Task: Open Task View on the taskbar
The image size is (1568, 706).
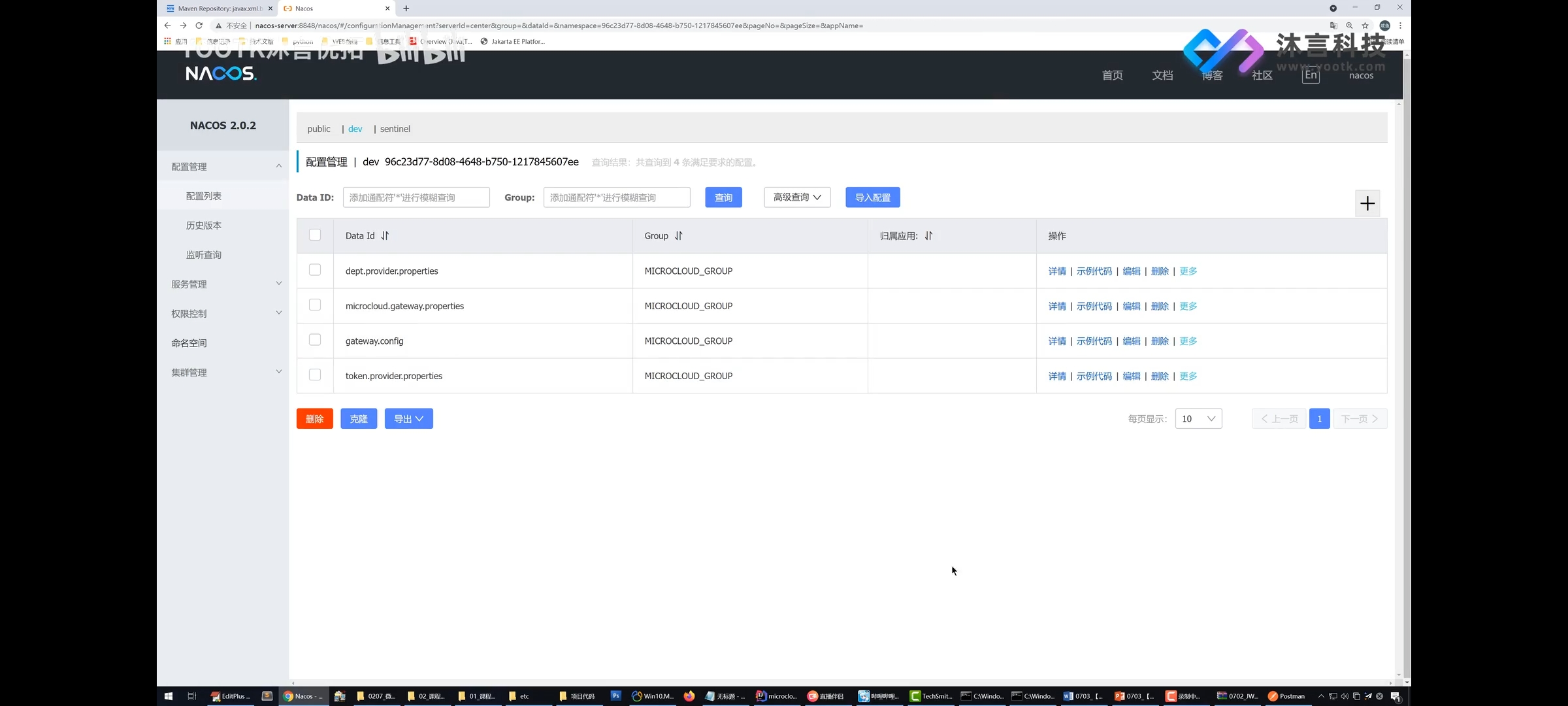Action: [191, 696]
